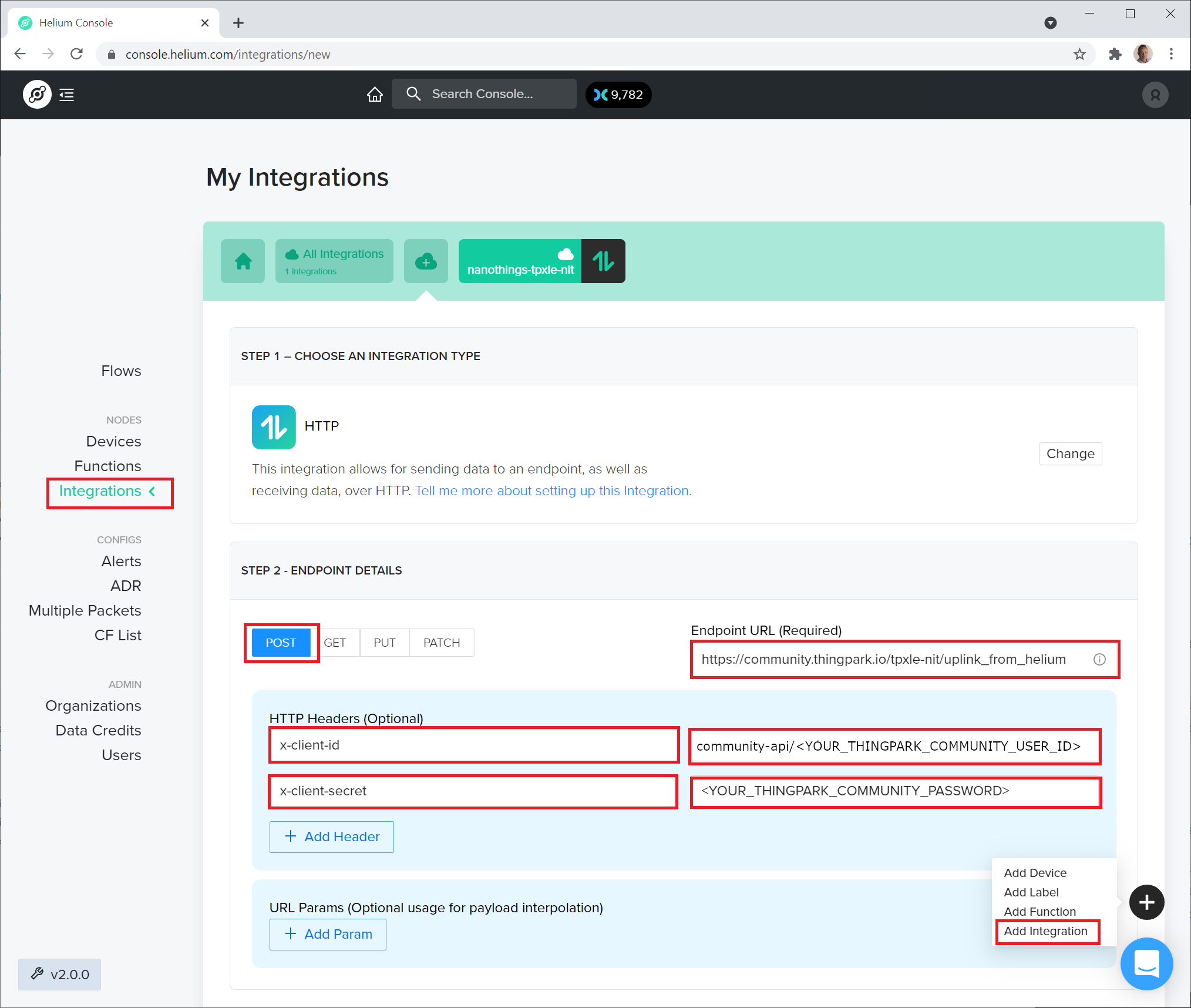
Task: Close the Helium Console browser tab
Action: click(x=205, y=23)
